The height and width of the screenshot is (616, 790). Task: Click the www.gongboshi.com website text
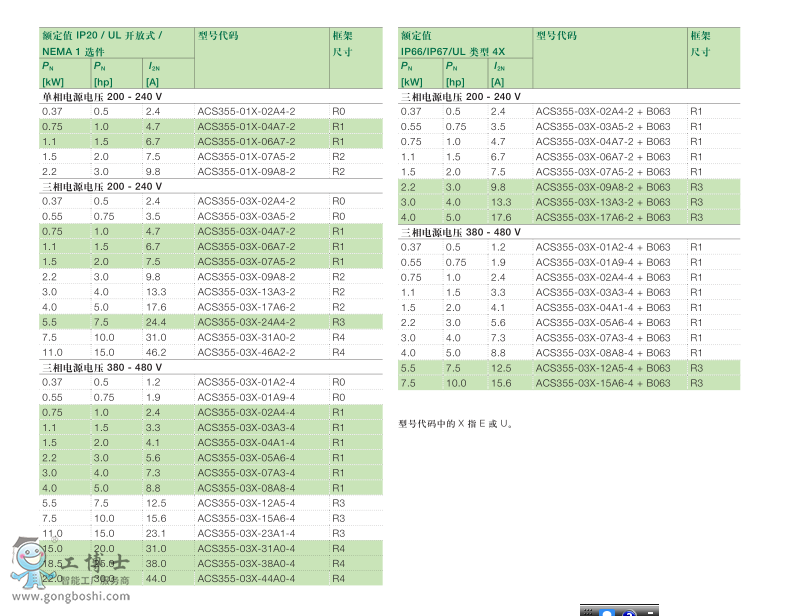pyautogui.click(x=71, y=597)
